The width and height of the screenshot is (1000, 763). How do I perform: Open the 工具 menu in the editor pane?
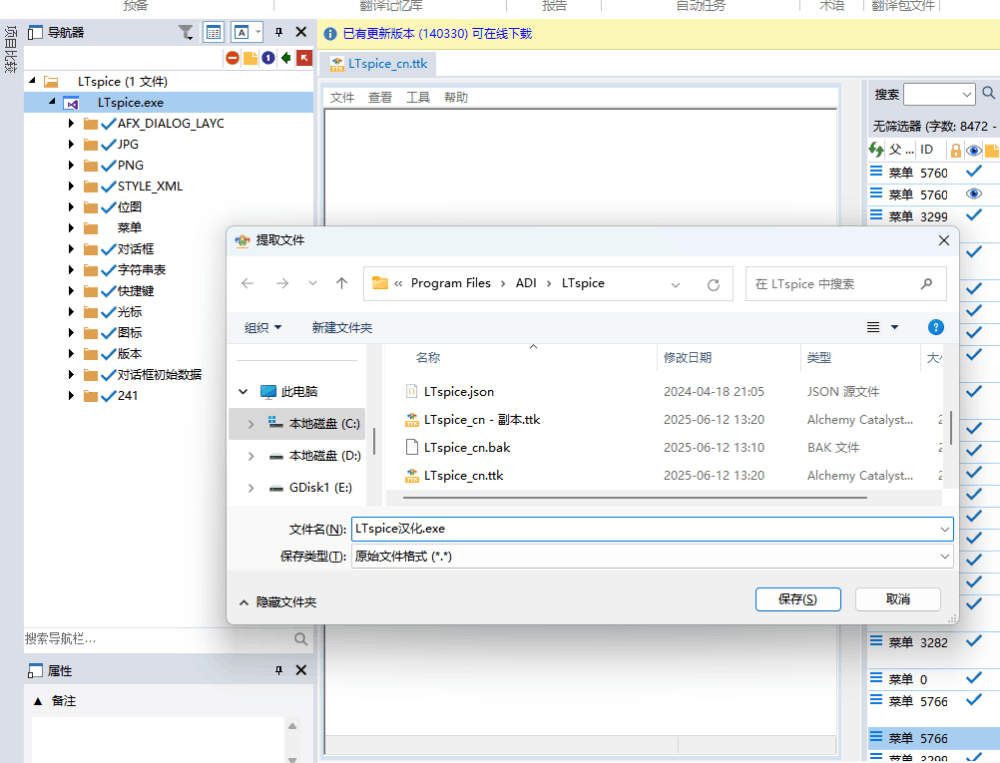418,98
